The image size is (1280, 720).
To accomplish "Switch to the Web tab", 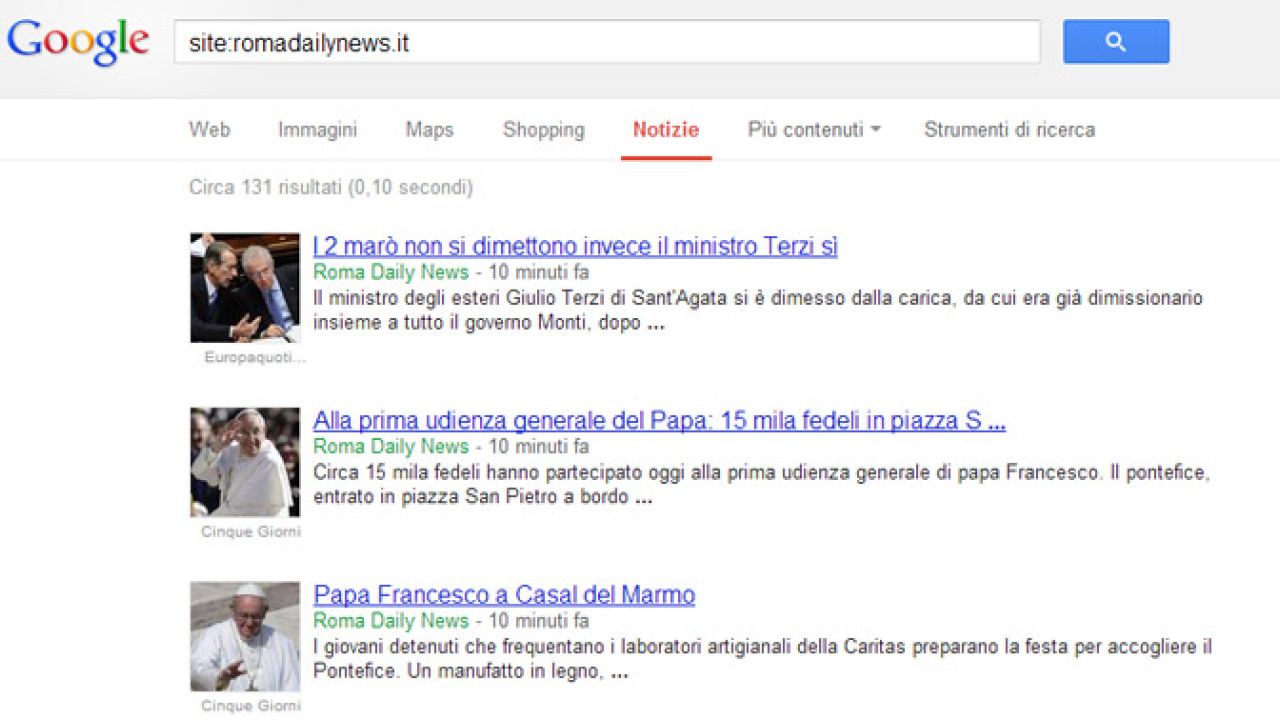I will tap(209, 130).
